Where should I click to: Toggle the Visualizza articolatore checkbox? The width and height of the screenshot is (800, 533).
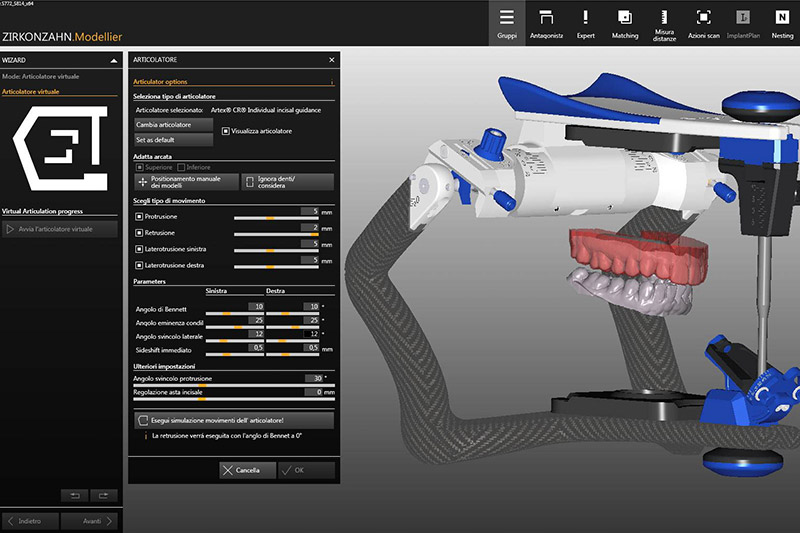(224, 131)
